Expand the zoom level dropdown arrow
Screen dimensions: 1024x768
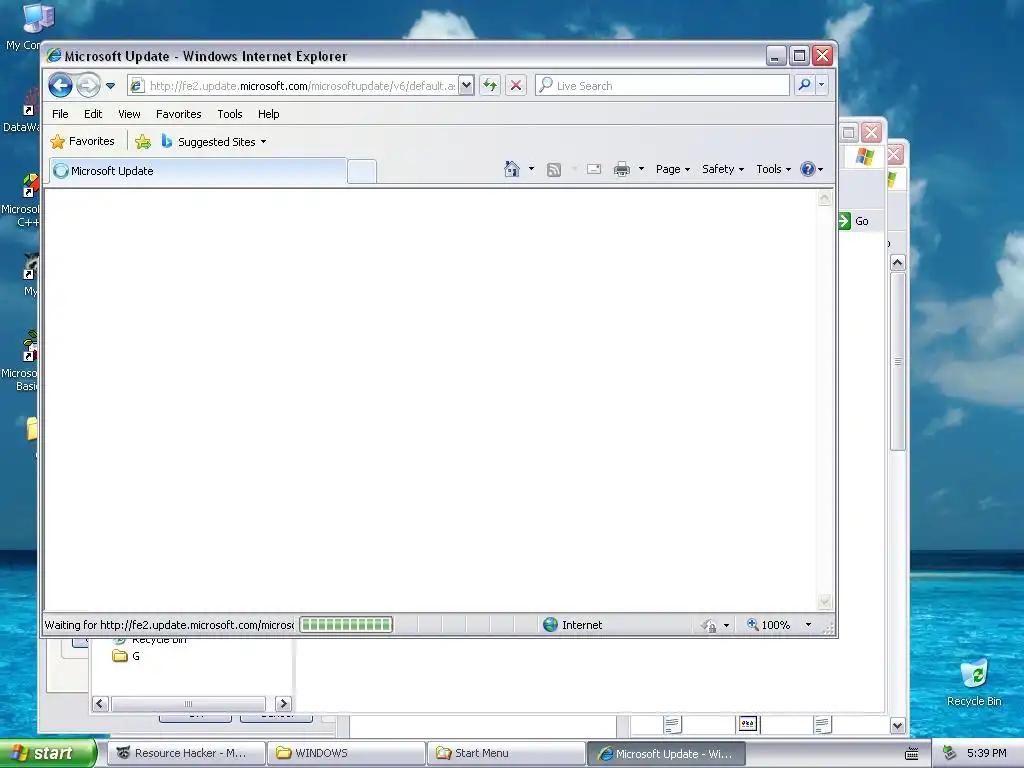[808, 625]
